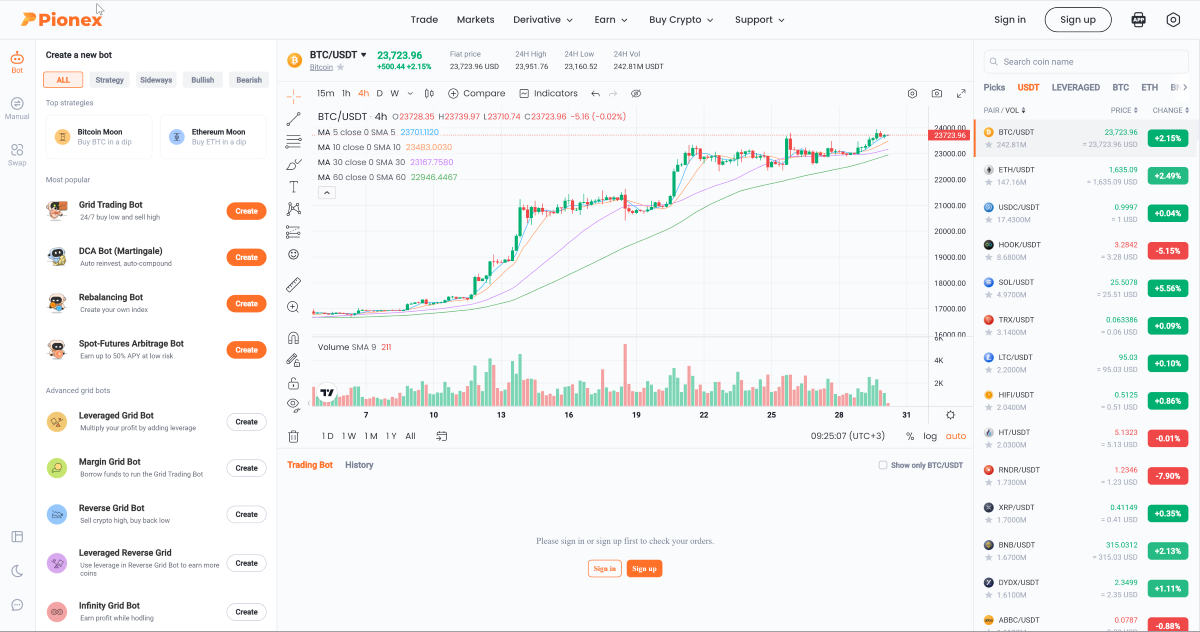Open the Support dropdown menu
The image size is (1200, 632).
(x=759, y=19)
